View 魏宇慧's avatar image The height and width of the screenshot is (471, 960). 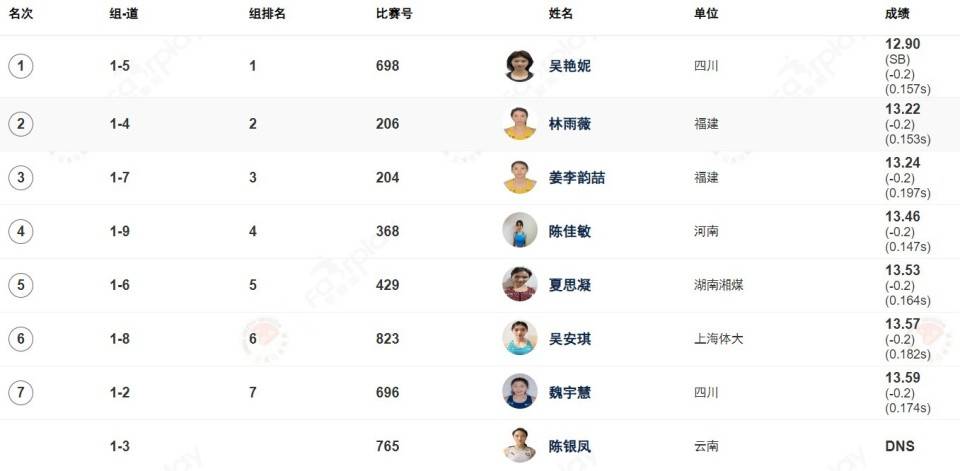[520, 392]
